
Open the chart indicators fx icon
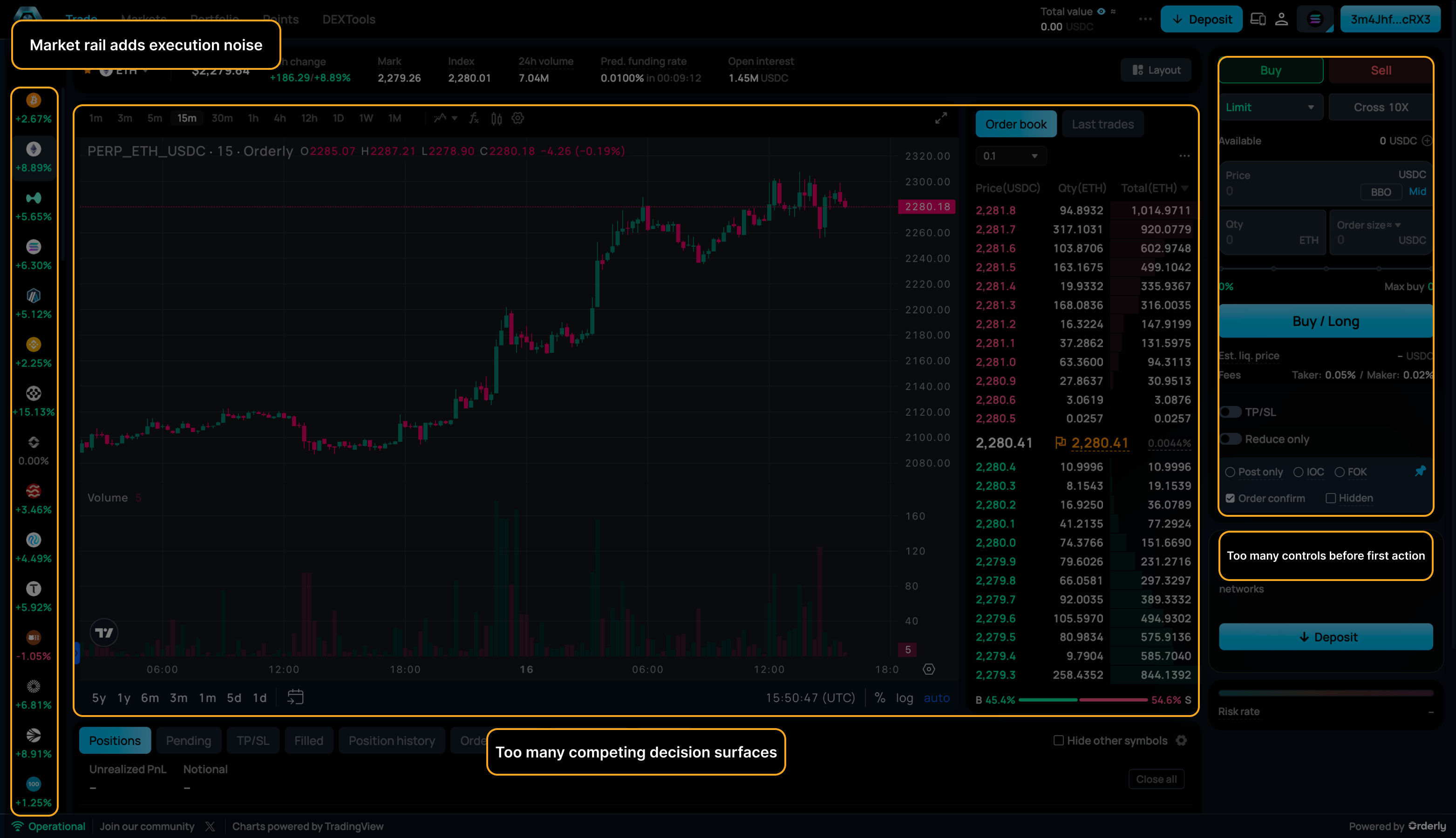[x=474, y=119]
